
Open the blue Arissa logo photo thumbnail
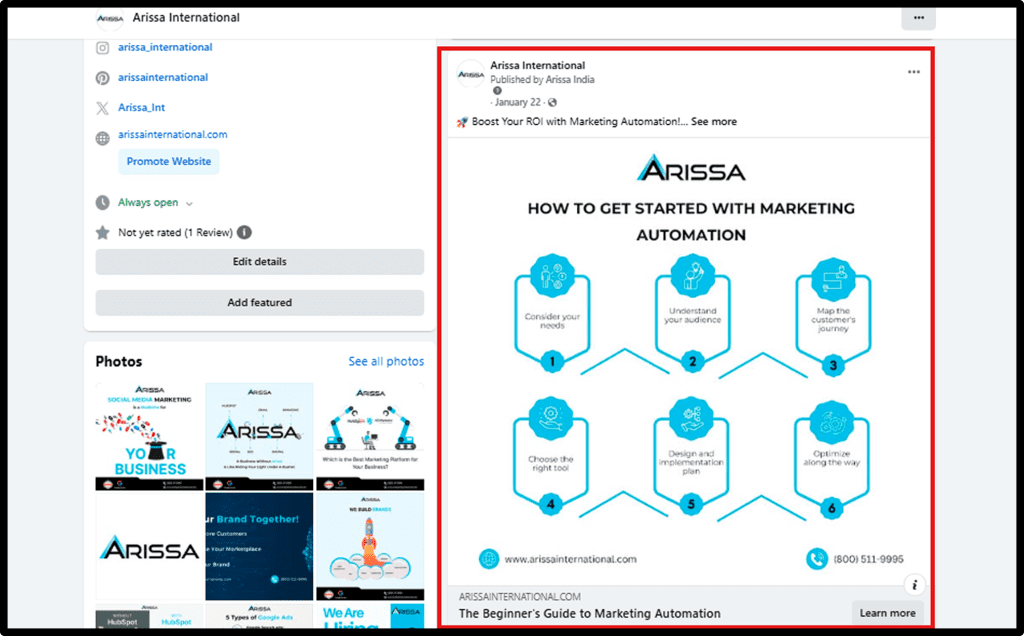click(259, 436)
